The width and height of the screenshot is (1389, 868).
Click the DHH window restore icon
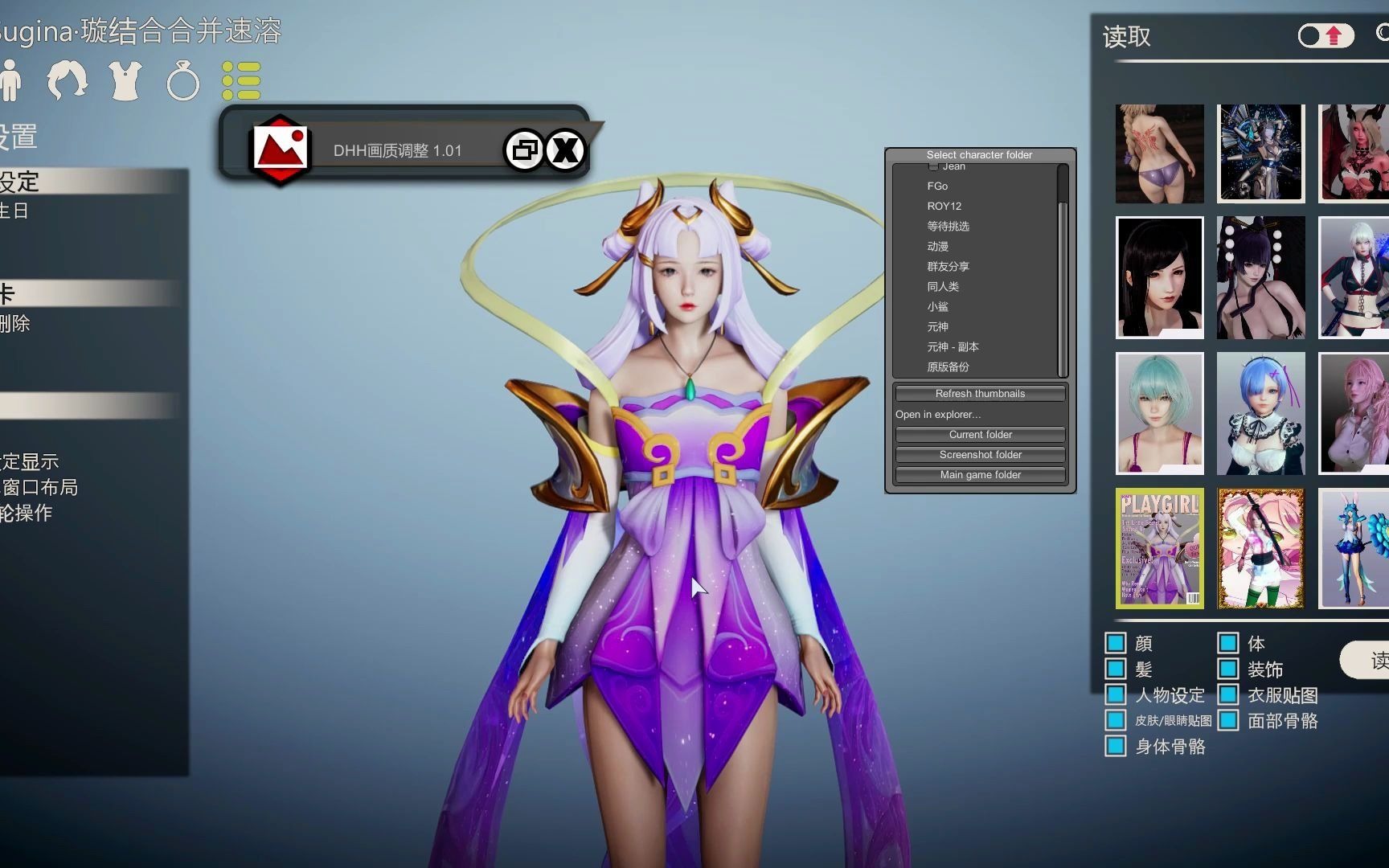pyautogui.click(x=524, y=149)
